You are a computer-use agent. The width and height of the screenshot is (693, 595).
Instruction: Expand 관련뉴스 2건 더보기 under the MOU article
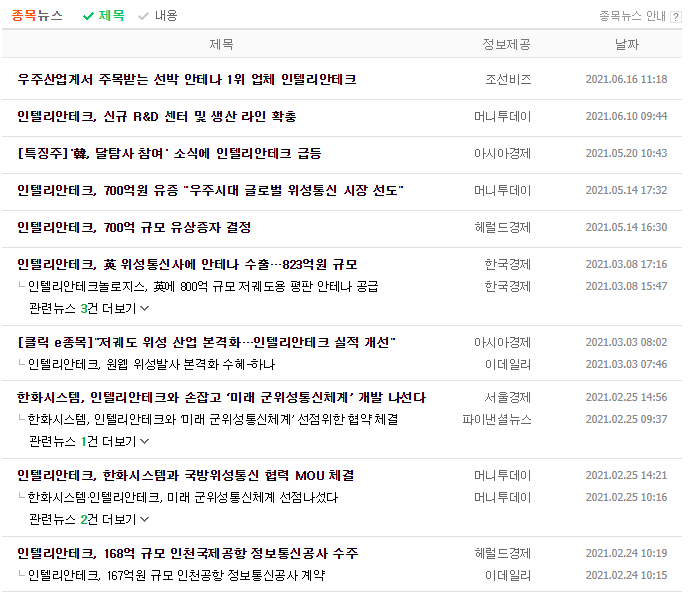coord(89,519)
